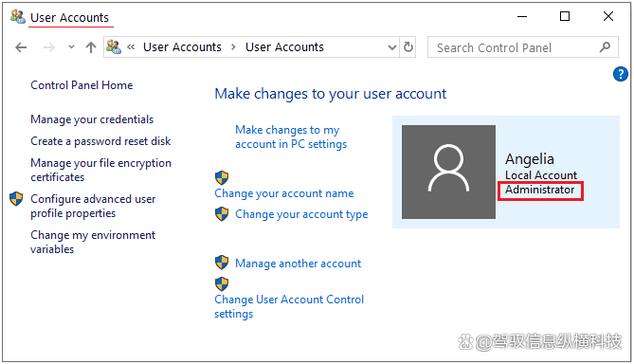Click the Make changes to your user account heading
This screenshot has height=364, width=634.
tap(330, 94)
